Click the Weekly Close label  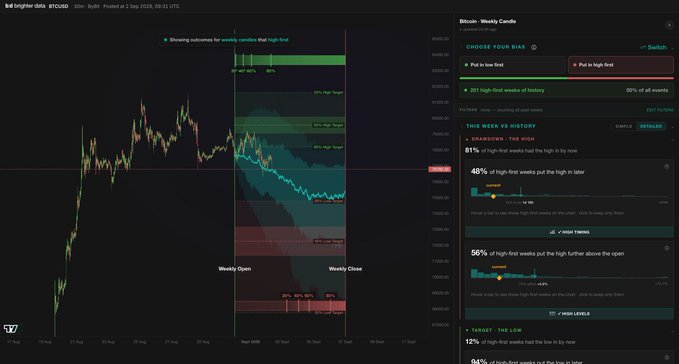coord(345,269)
